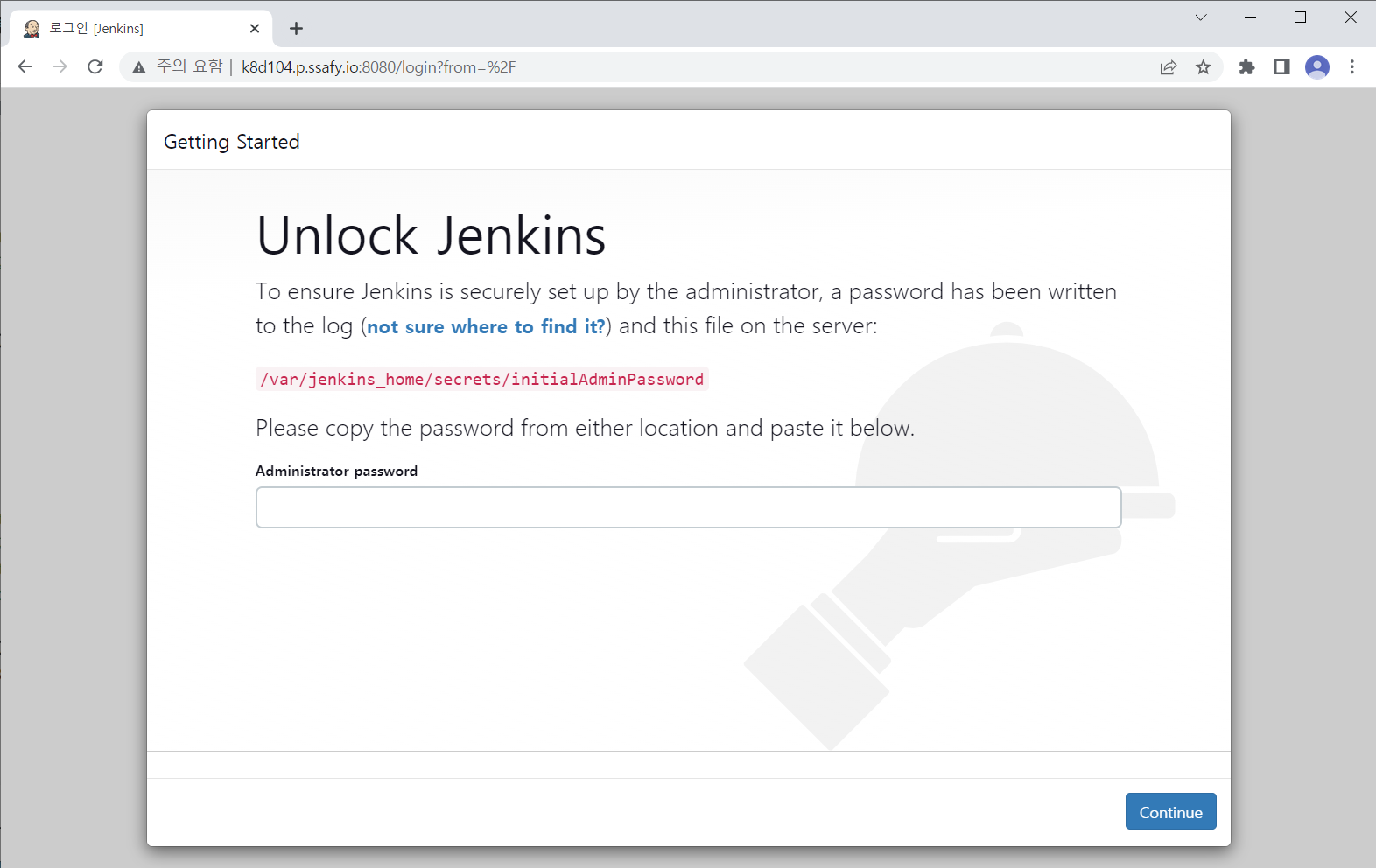Maximize the browser window
This screenshot has width=1376, height=868.
click(x=1301, y=17)
